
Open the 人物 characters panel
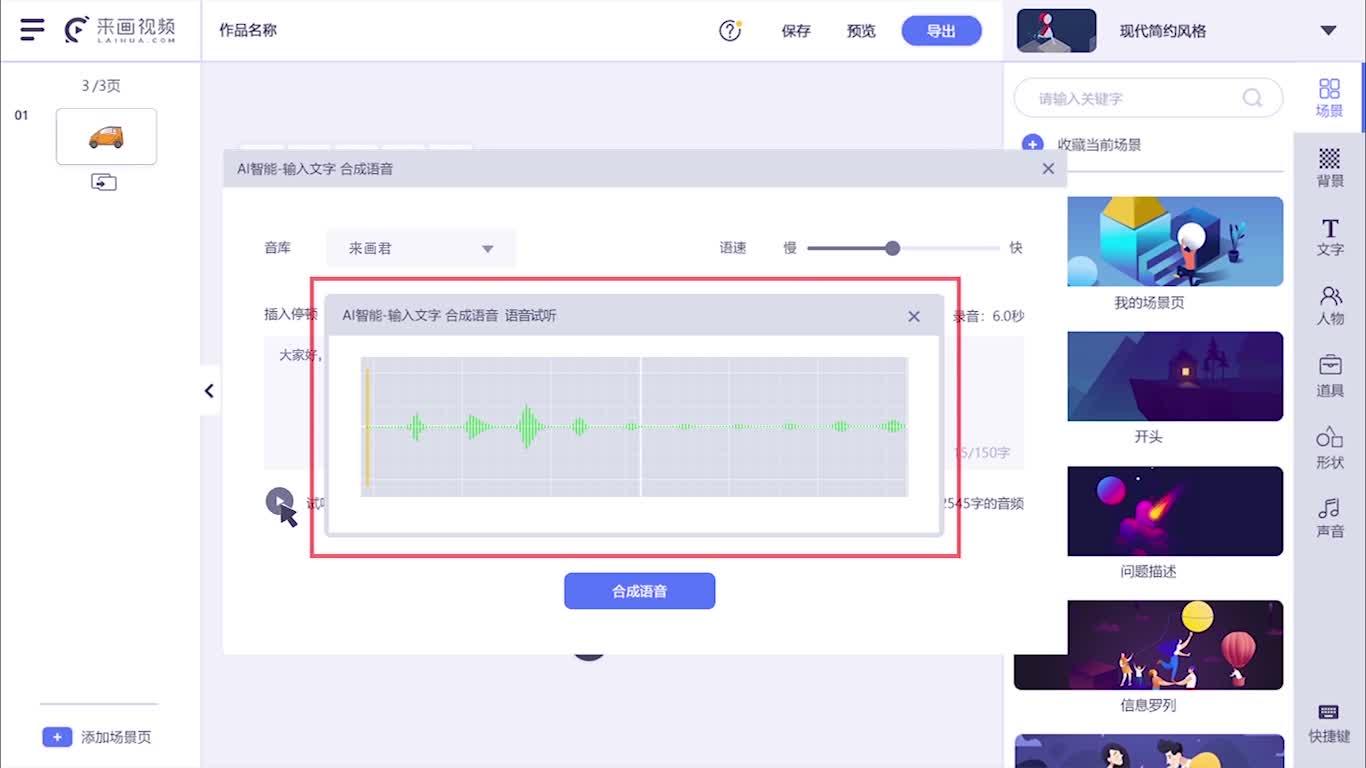pyautogui.click(x=1329, y=306)
